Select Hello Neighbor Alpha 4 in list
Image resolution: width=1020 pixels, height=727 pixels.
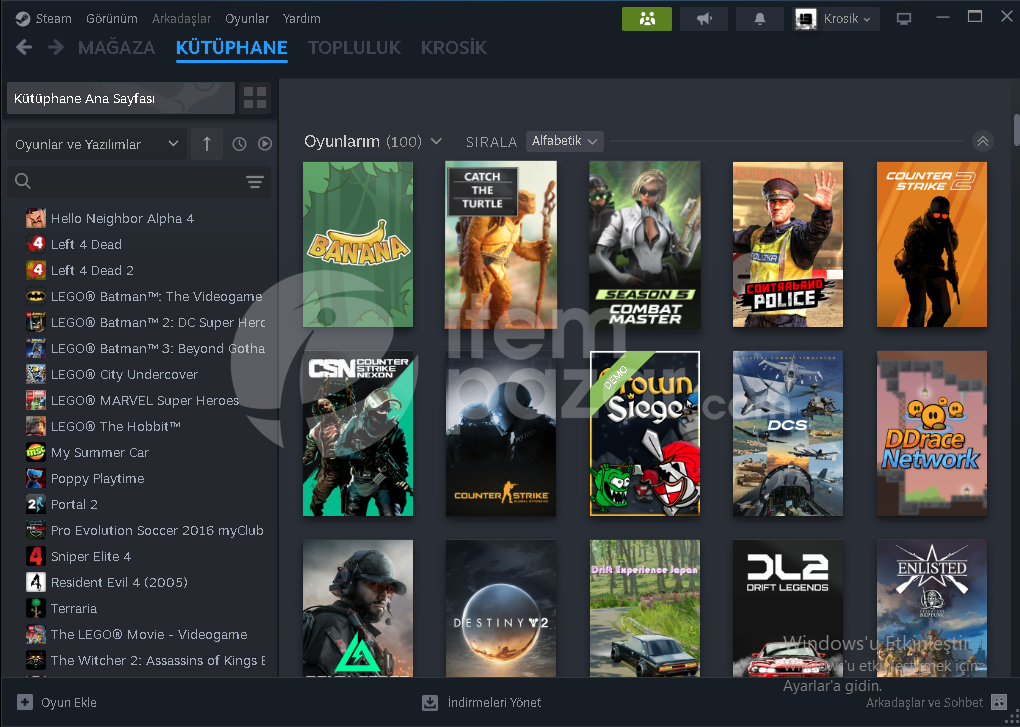(x=122, y=218)
